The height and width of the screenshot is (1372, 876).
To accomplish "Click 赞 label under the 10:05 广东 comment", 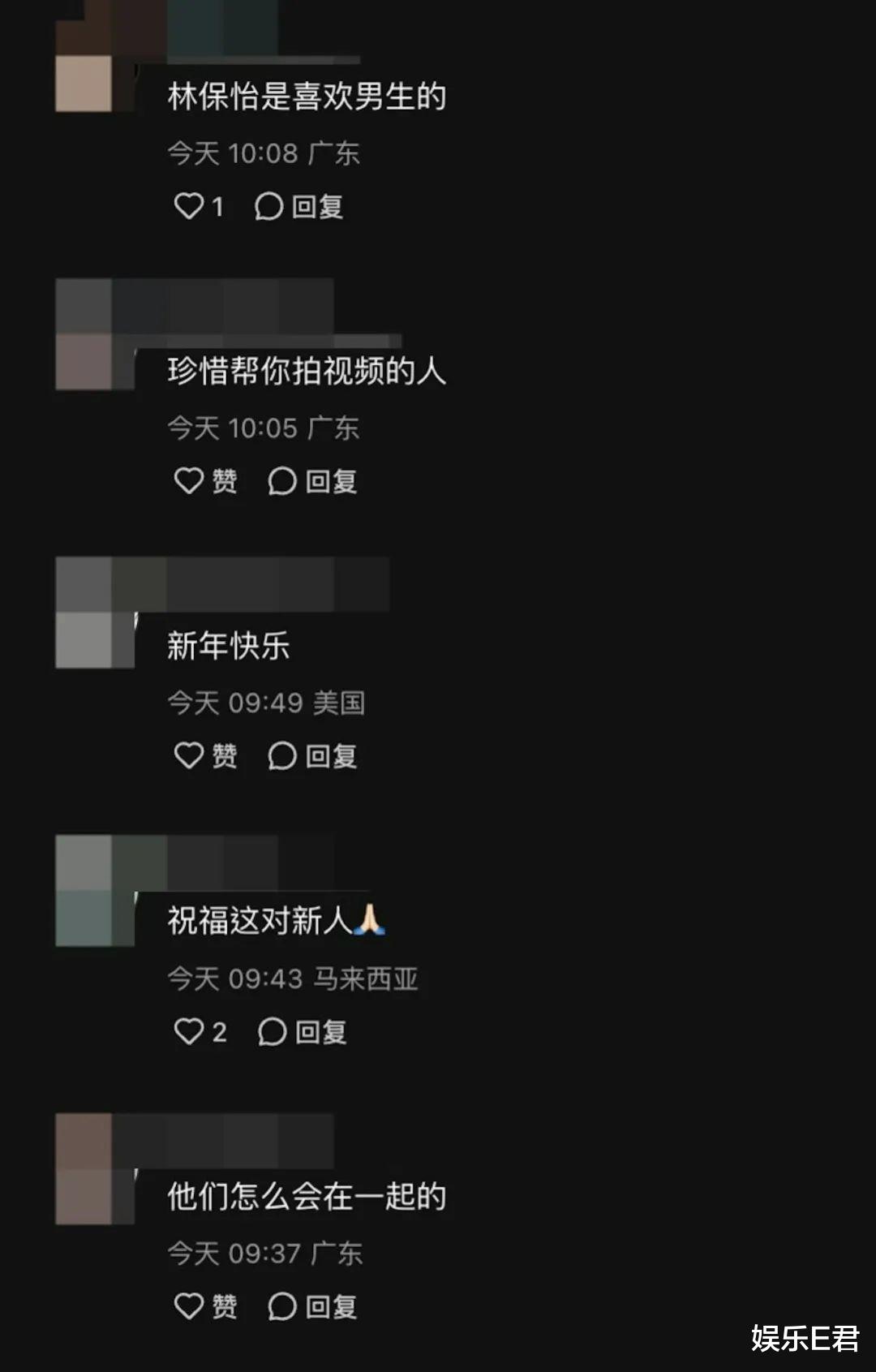I will (x=225, y=481).
